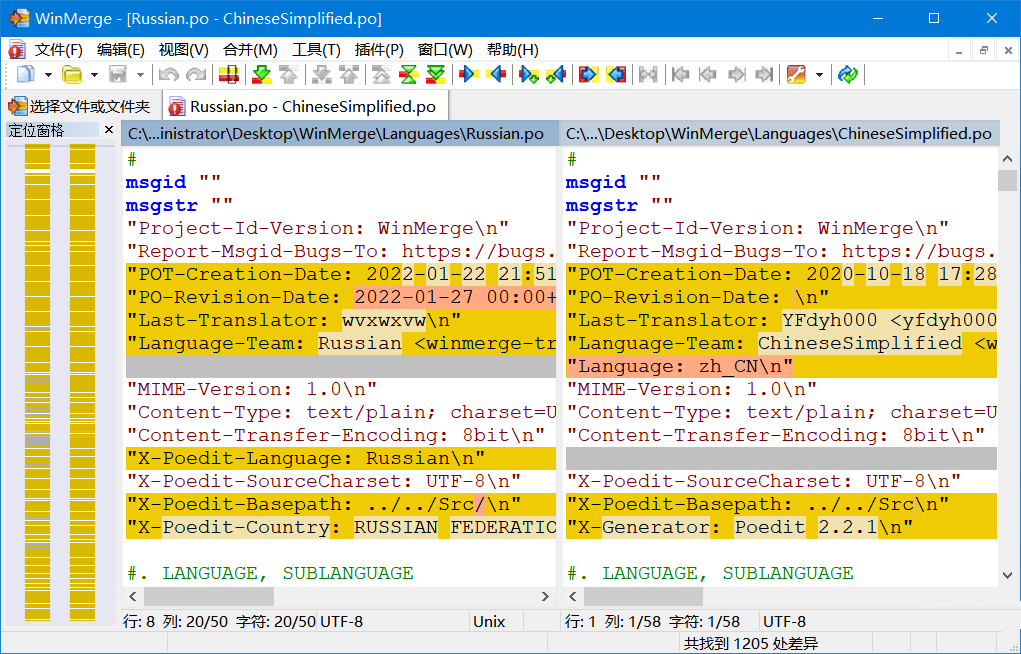Click left pane scroll-left arrow
1021x654 pixels.
click(x=133, y=596)
